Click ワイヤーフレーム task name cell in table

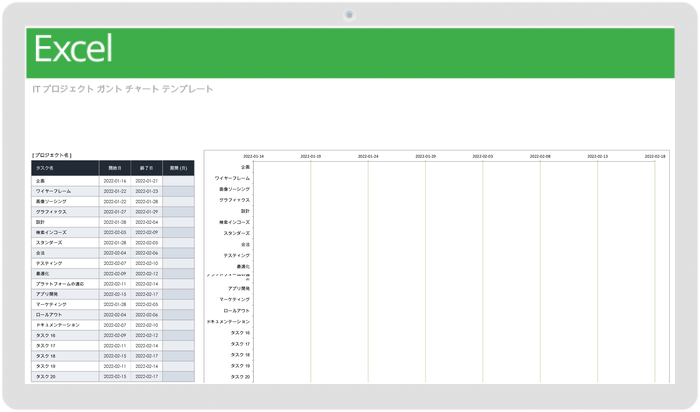coord(65,191)
